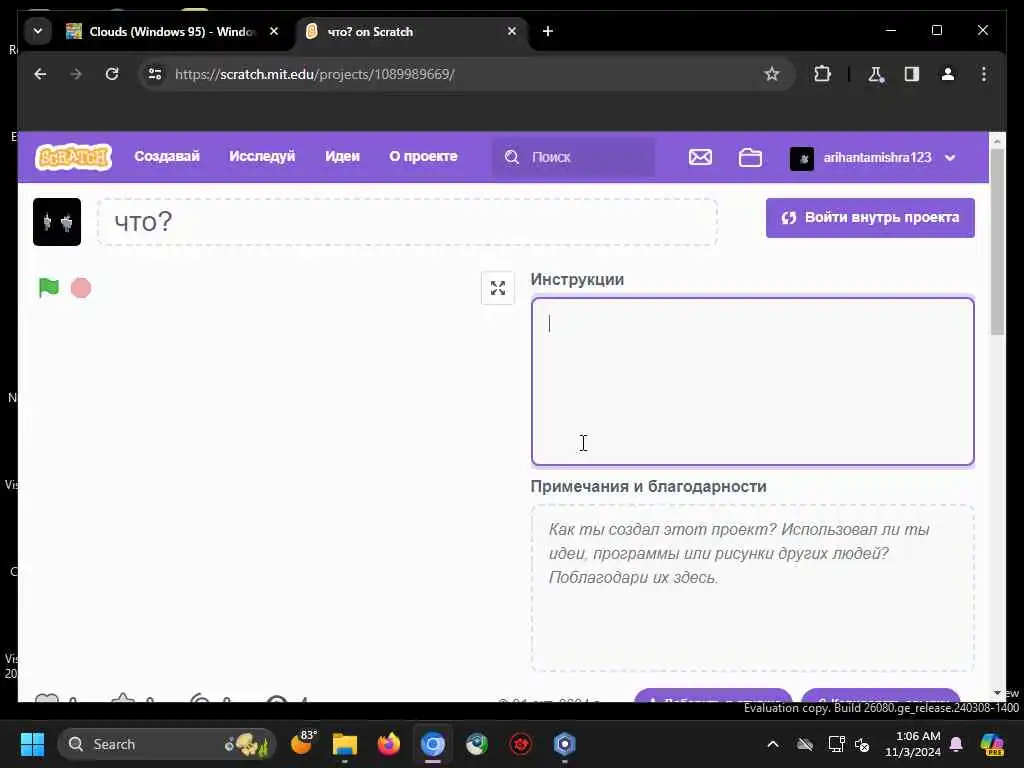The height and width of the screenshot is (768, 1024).
Task: Click the search magnifier icon in Scratch
Action: [x=512, y=157]
